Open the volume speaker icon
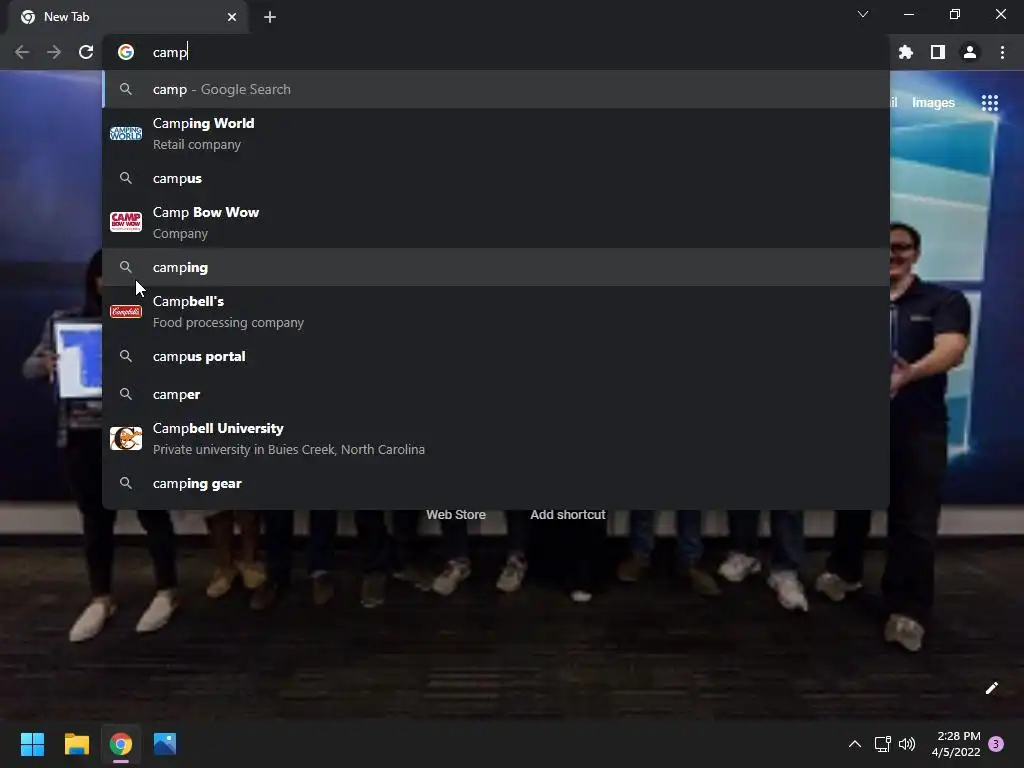The width and height of the screenshot is (1024, 768). (907, 744)
